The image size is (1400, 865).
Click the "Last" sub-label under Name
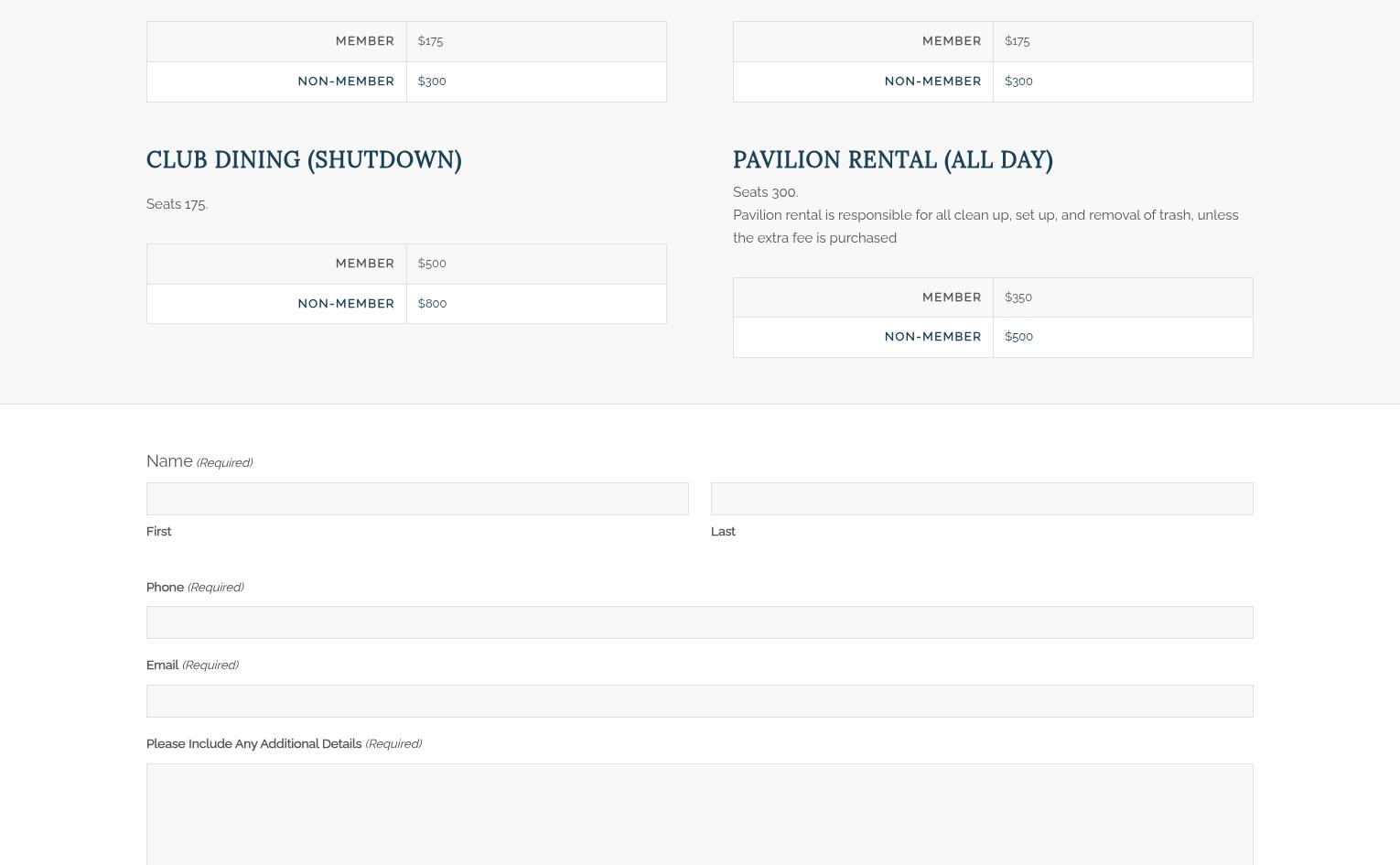coord(723,532)
